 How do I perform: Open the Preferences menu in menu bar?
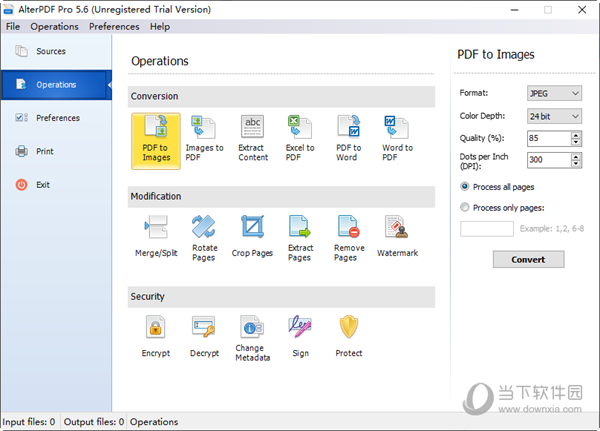(114, 26)
